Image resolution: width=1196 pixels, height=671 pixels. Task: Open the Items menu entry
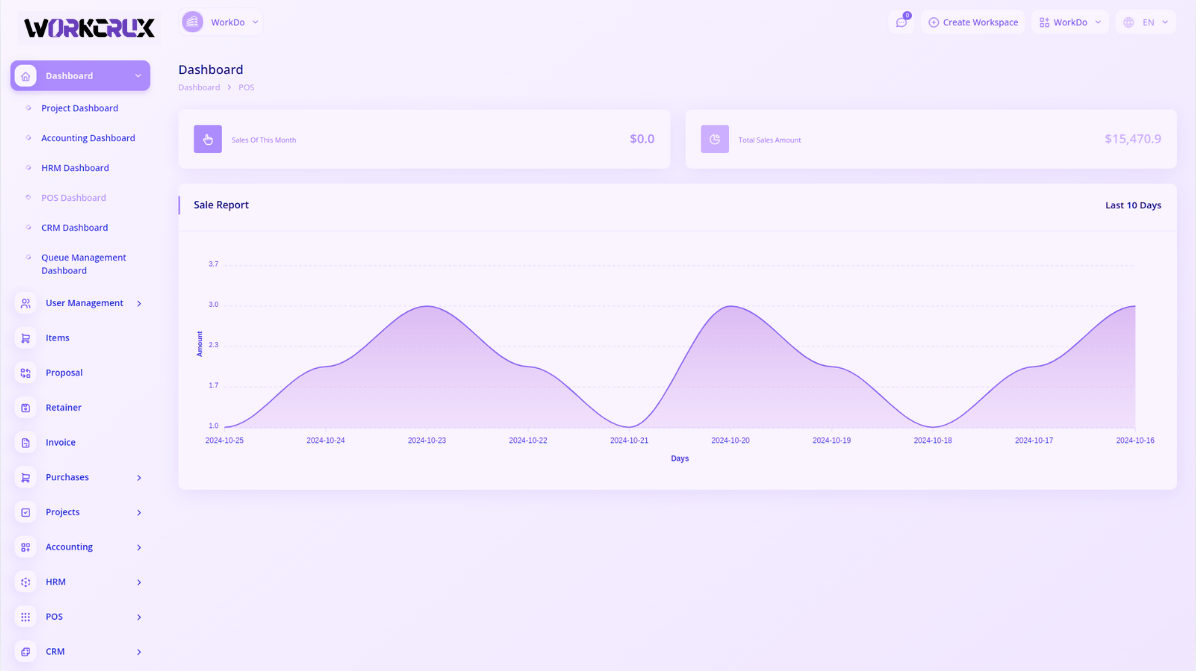[x=57, y=338]
